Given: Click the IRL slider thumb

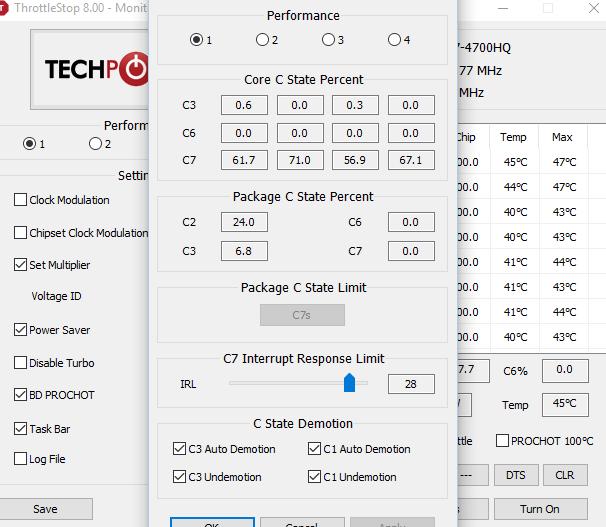Looking at the screenshot, I should 349,383.
